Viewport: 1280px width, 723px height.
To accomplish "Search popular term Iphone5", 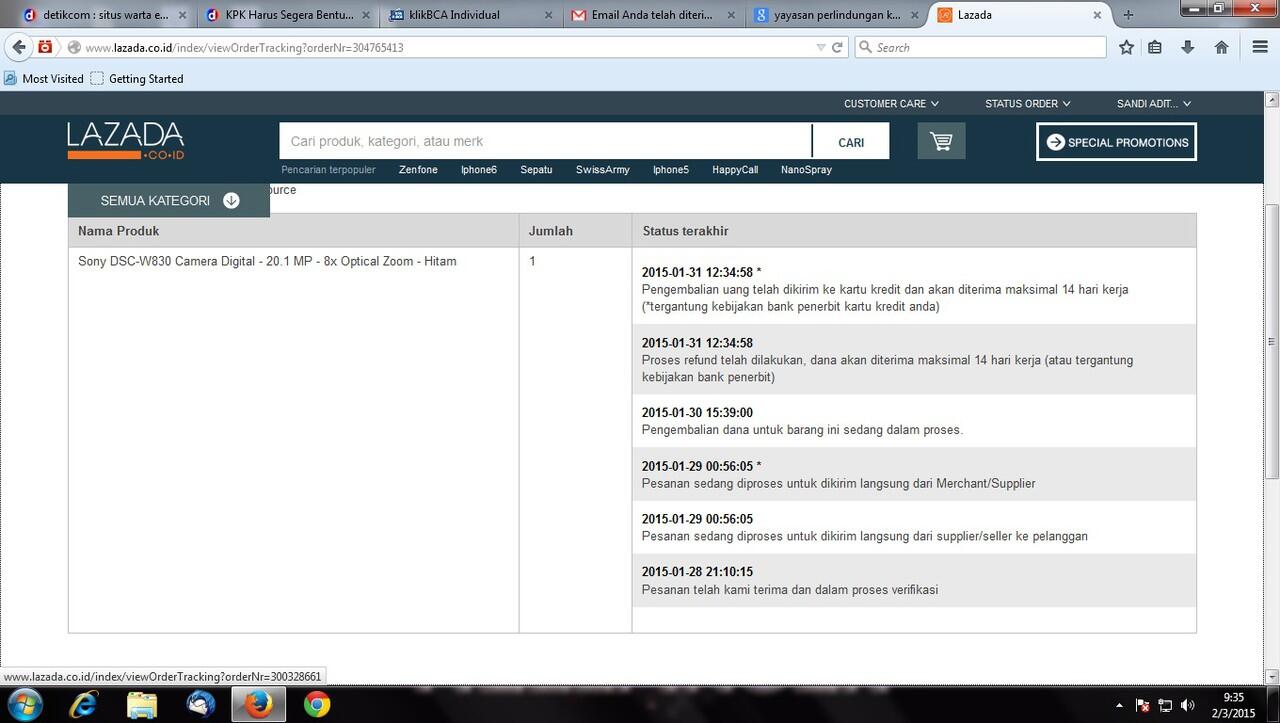I will pyautogui.click(x=671, y=170).
